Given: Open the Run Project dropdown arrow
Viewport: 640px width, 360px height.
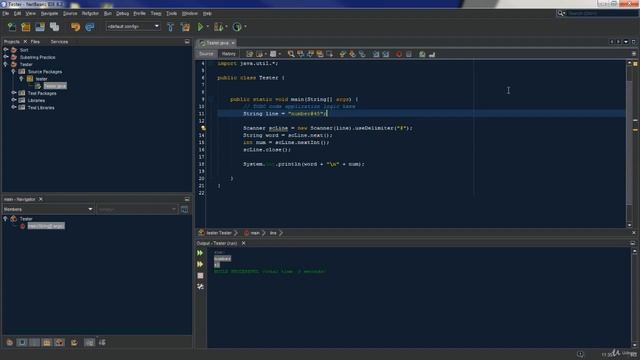Looking at the screenshot, I should [x=208, y=27].
